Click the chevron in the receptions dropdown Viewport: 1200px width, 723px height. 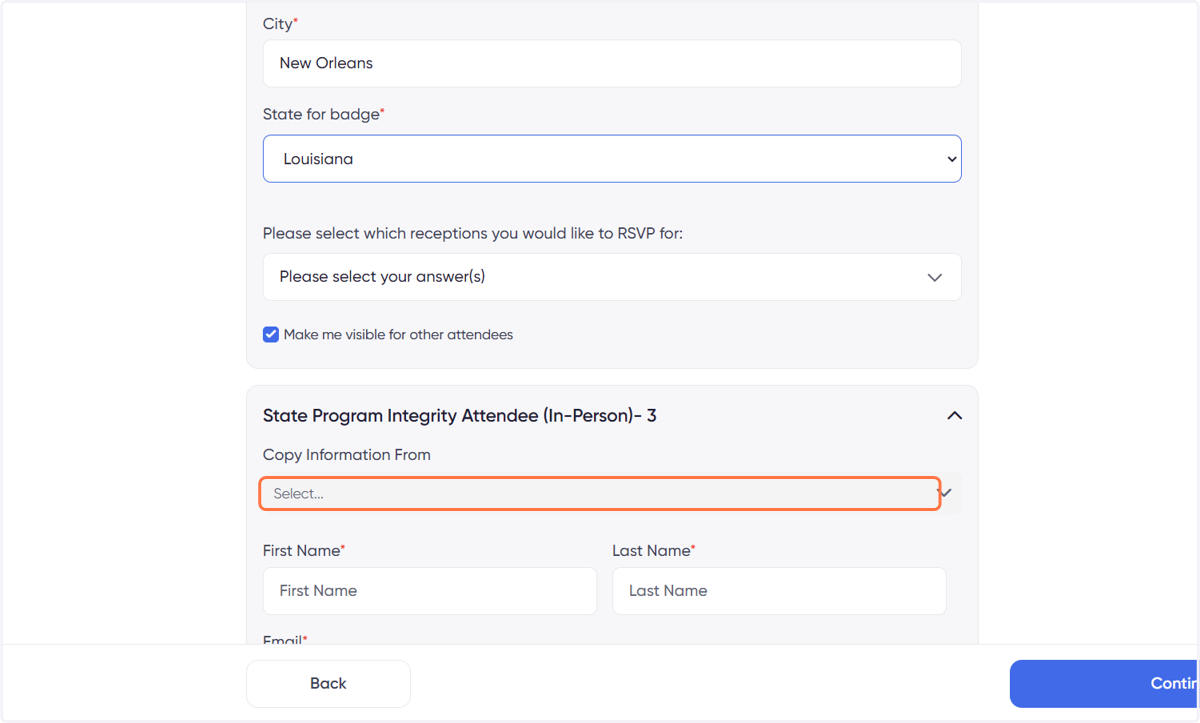pyautogui.click(x=935, y=277)
